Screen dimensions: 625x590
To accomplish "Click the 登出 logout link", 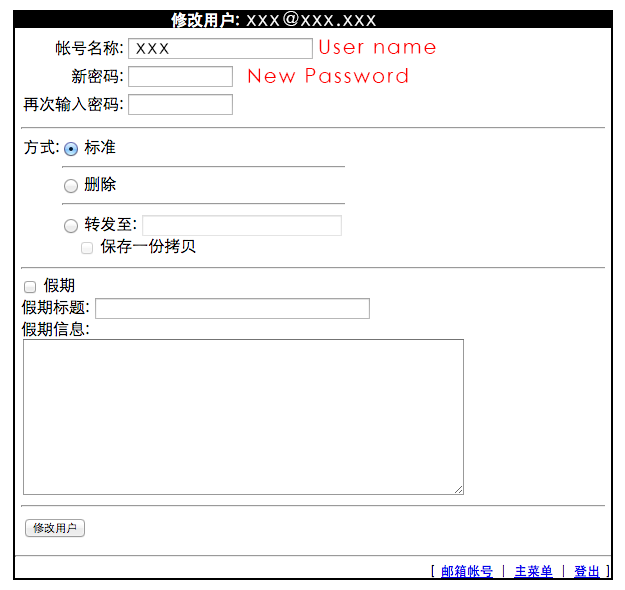I will [x=587, y=572].
